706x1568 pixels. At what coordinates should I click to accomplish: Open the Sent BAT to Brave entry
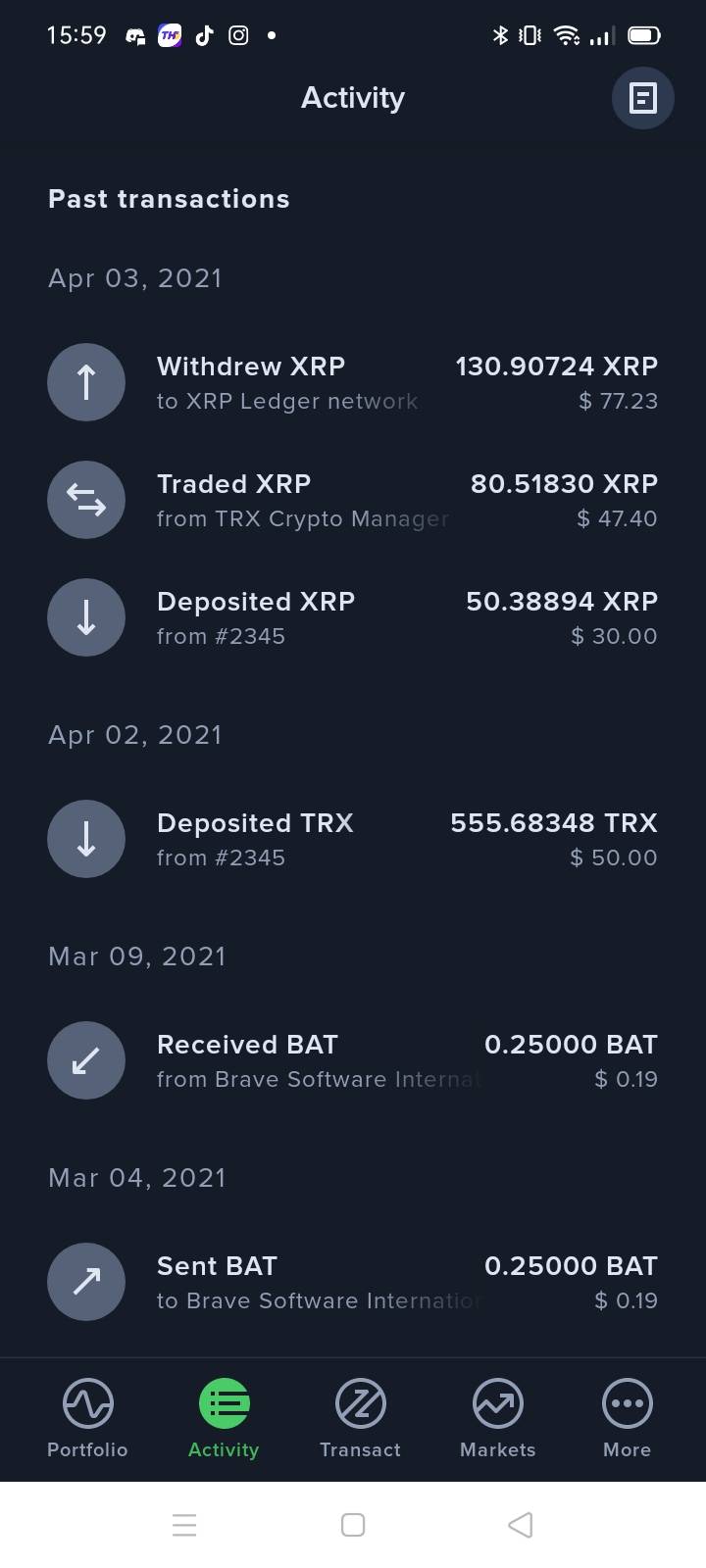click(353, 1282)
